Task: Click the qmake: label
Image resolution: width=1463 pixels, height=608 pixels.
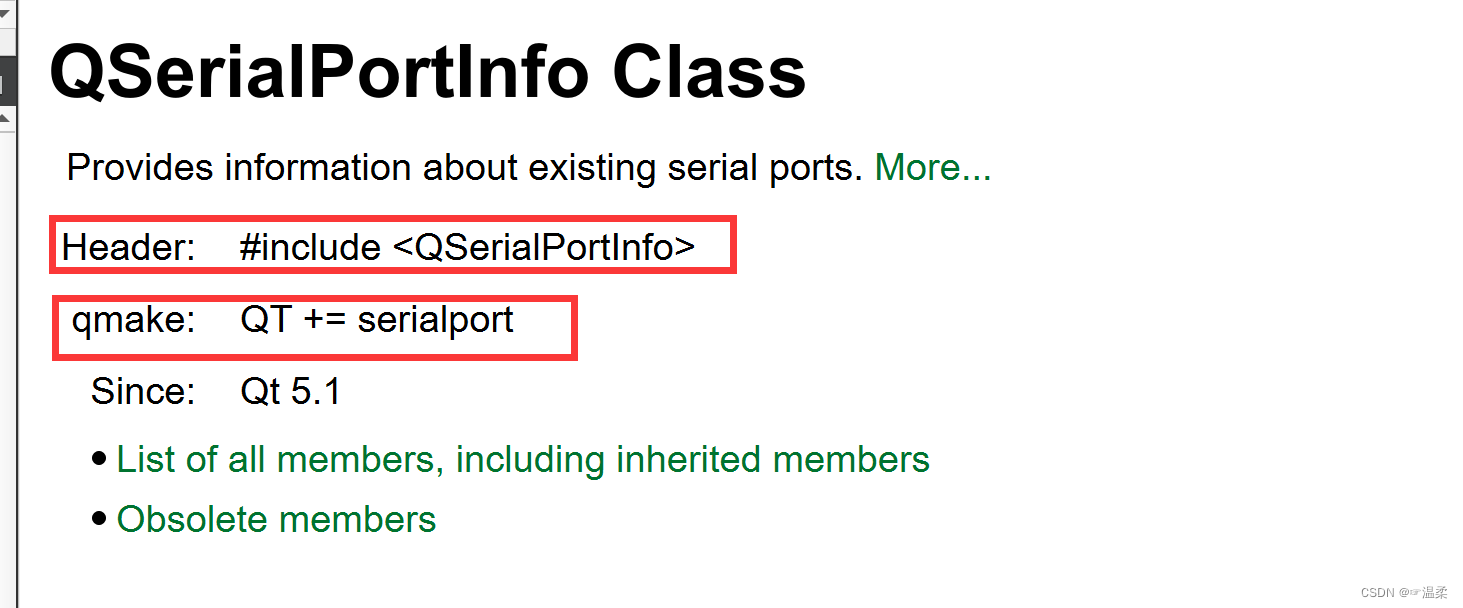Action: coord(134,320)
